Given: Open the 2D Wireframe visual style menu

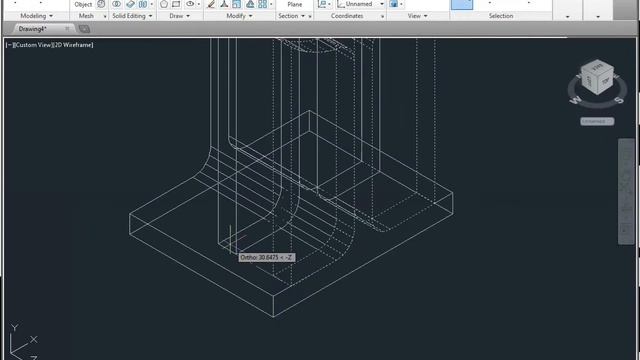Looking at the screenshot, I should (73, 45).
